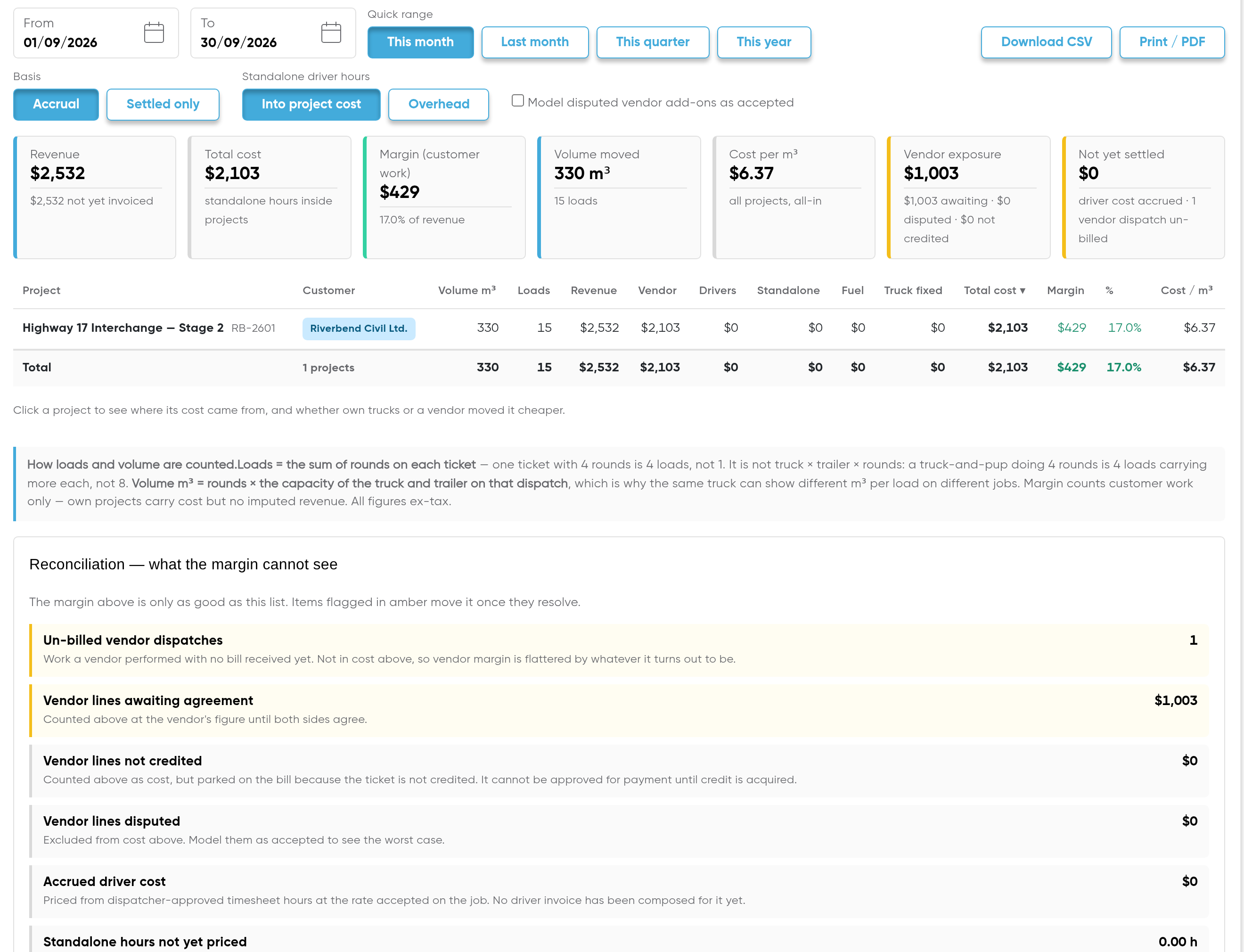The height and width of the screenshot is (952, 1244).
Task: Set standalone hours Into project cost
Action: (311, 104)
